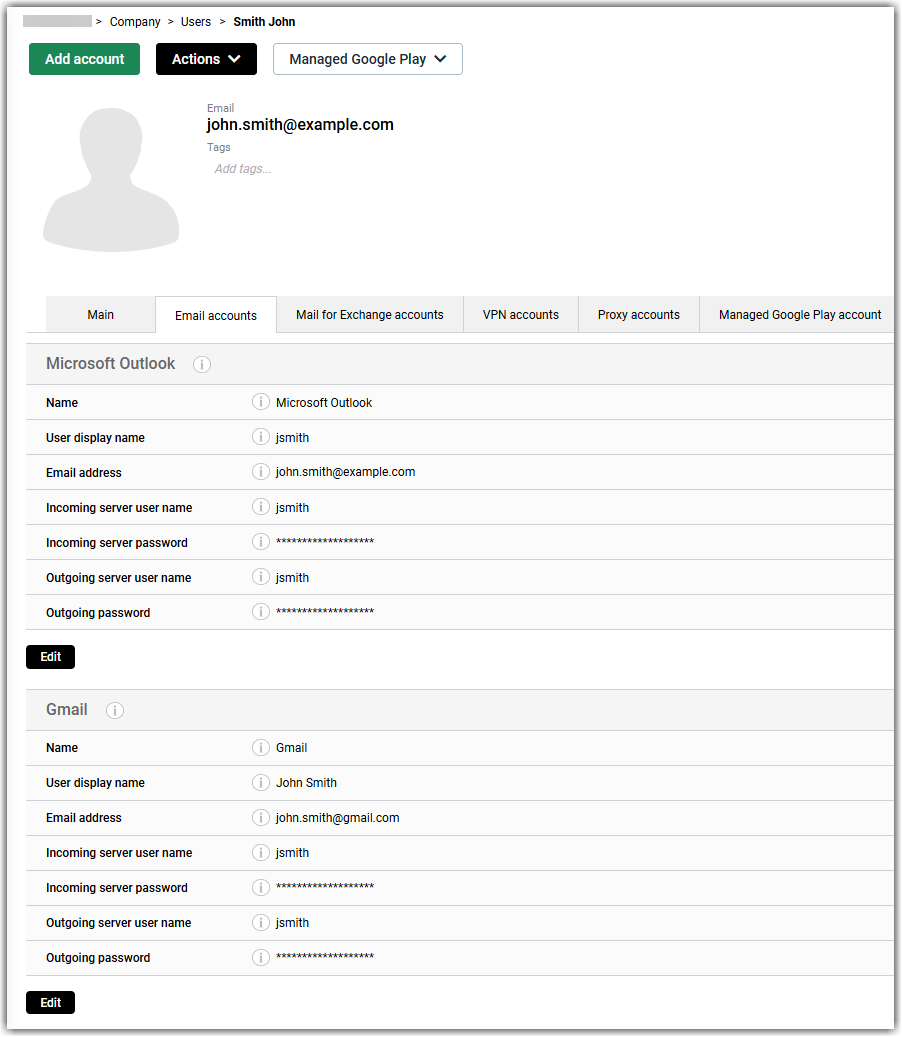
Task: Select the Mail for Exchange accounts tab
Action: [x=369, y=314]
